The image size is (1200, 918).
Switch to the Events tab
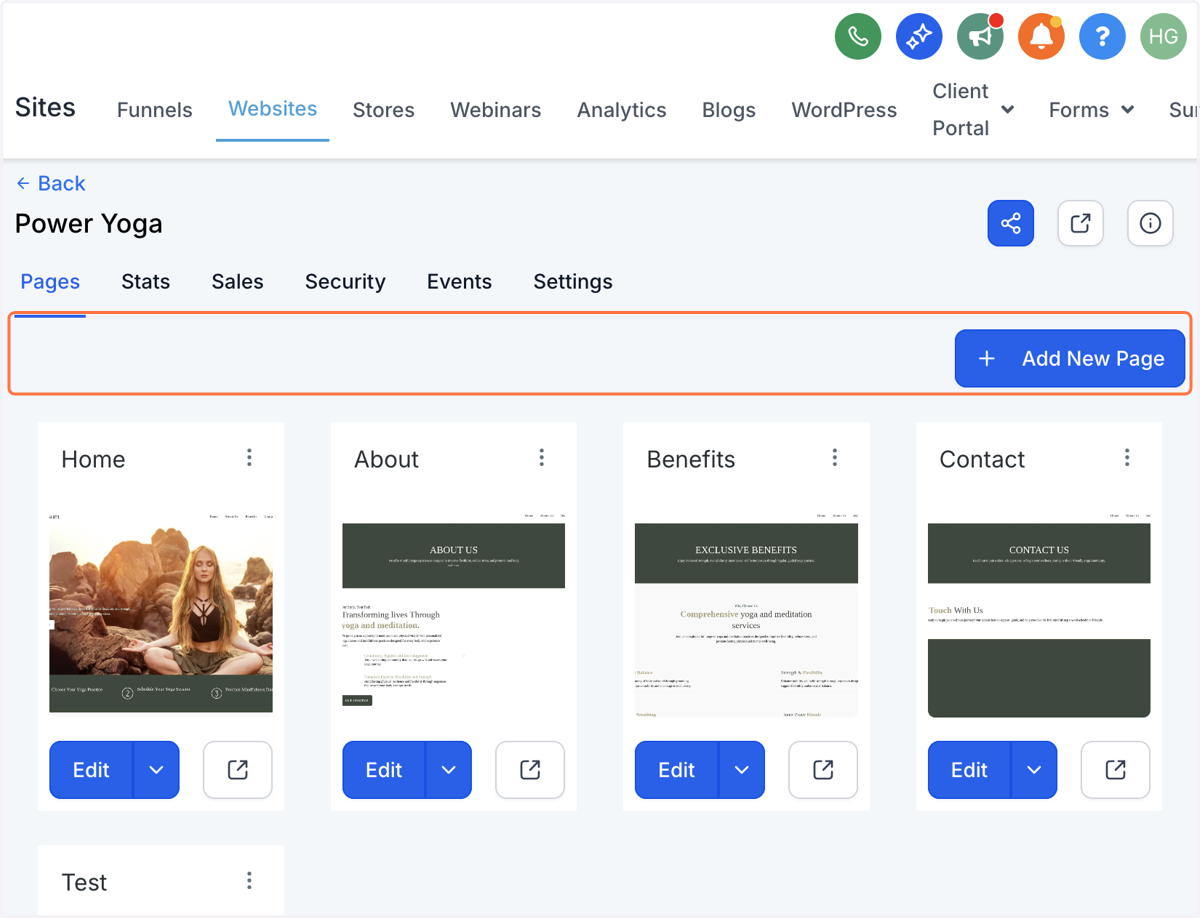(x=459, y=282)
